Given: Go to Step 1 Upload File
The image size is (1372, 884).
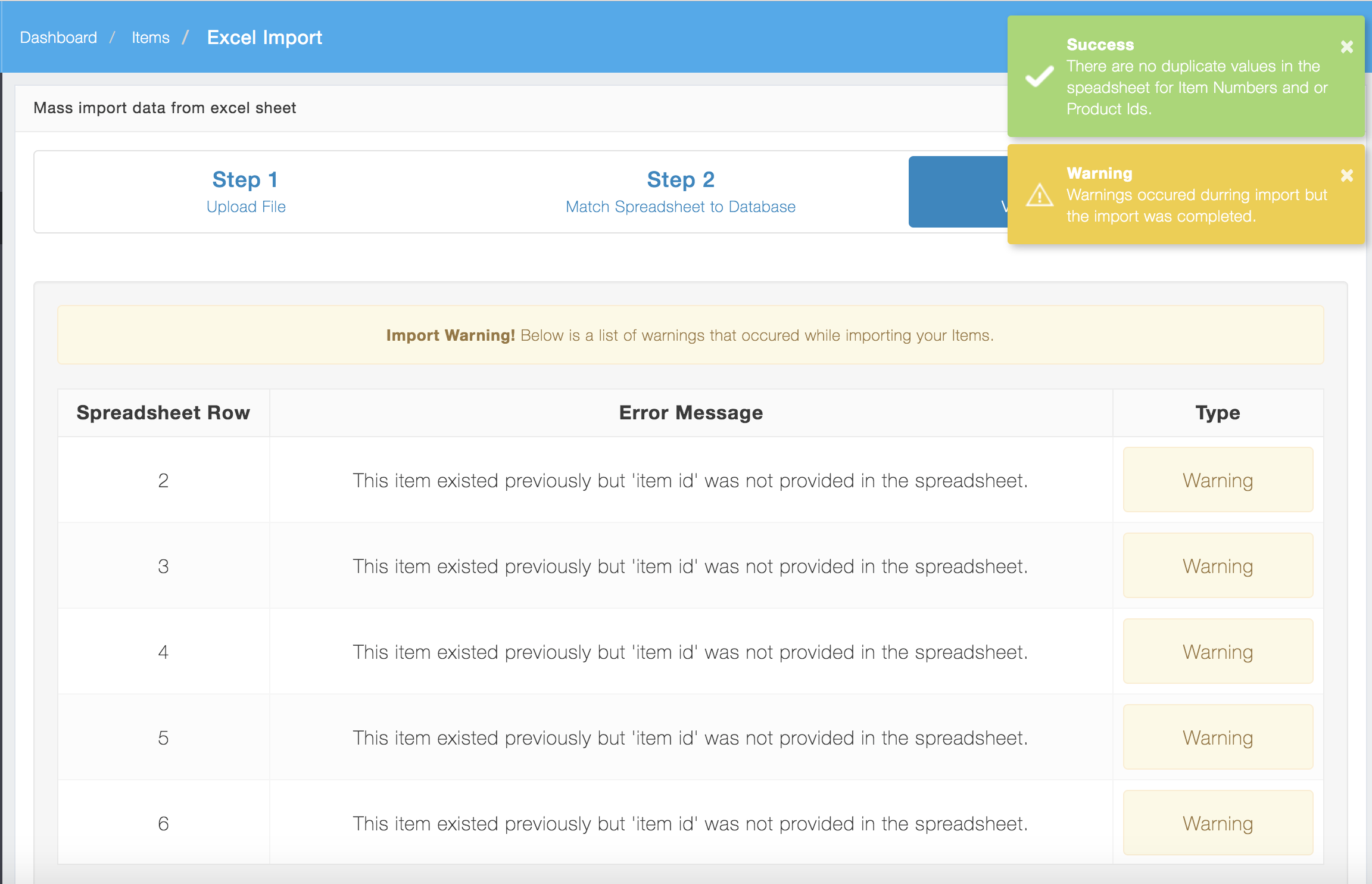Looking at the screenshot, I should [x=245, y=192].
